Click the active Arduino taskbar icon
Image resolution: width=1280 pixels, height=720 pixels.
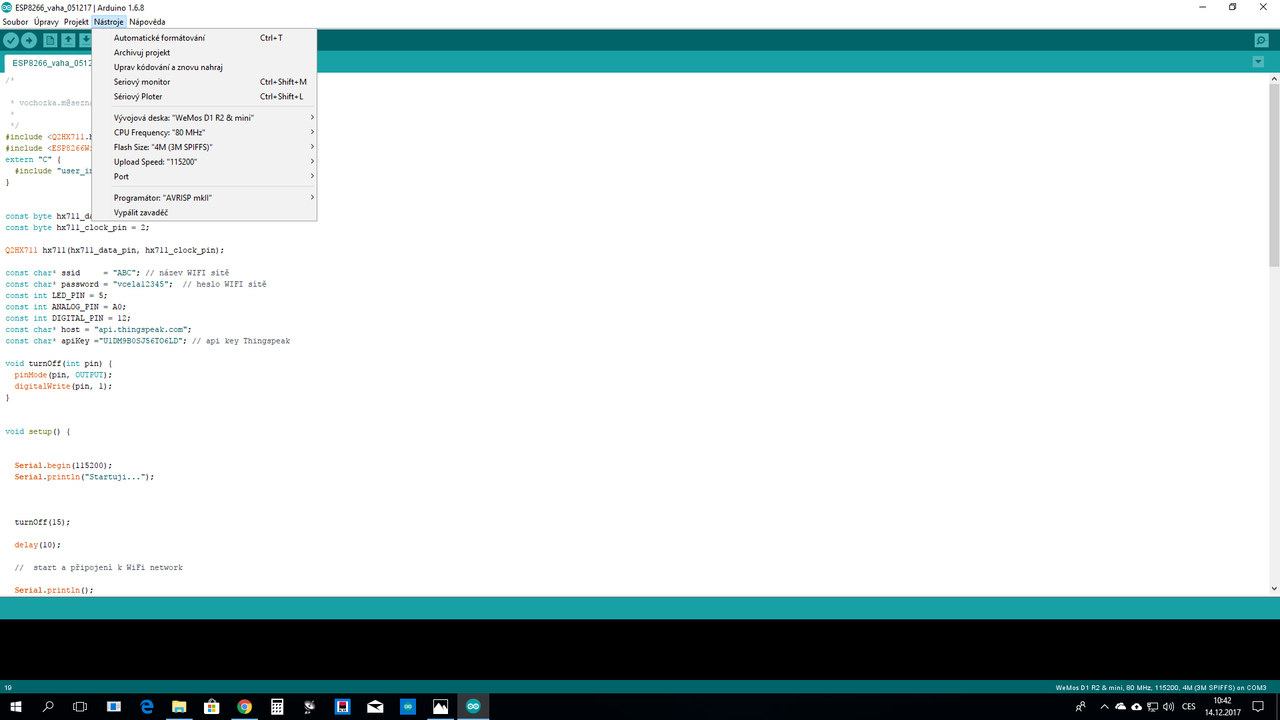[473, 707]
